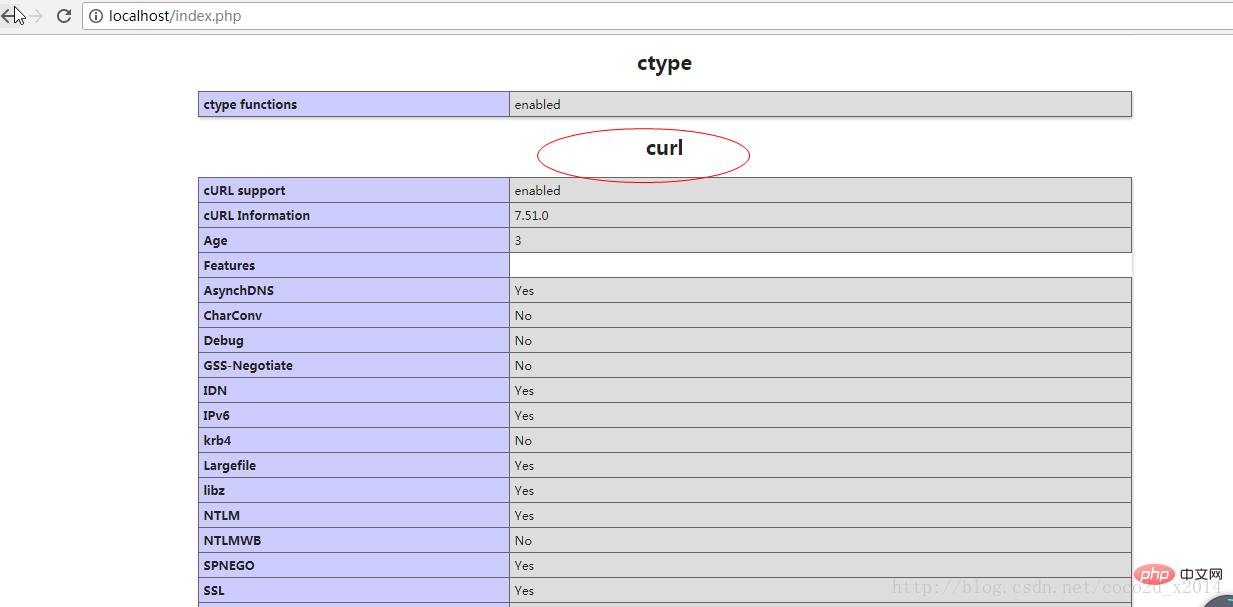Click the 'Largefile' label cell
This screenshot has width=1233, height=607.
click(x=354, y=465)
